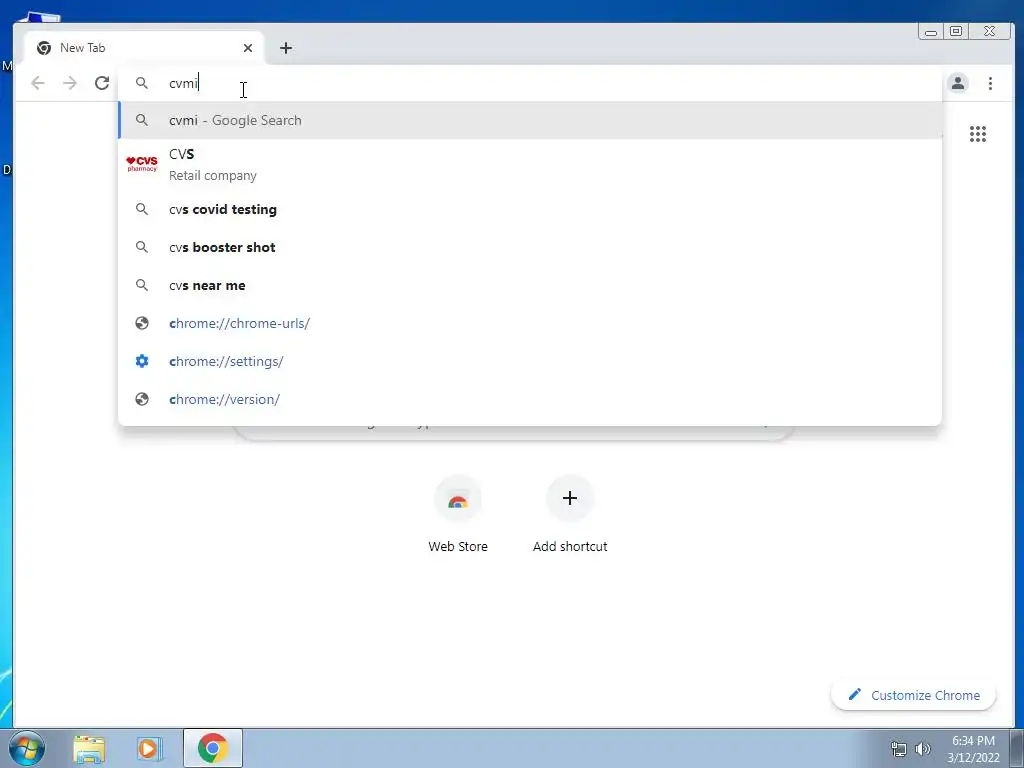The height and width of the screenshot is (768, 1024).
Task: Launch Windows Media Player from the taskbar
Action: pos(149,748)
